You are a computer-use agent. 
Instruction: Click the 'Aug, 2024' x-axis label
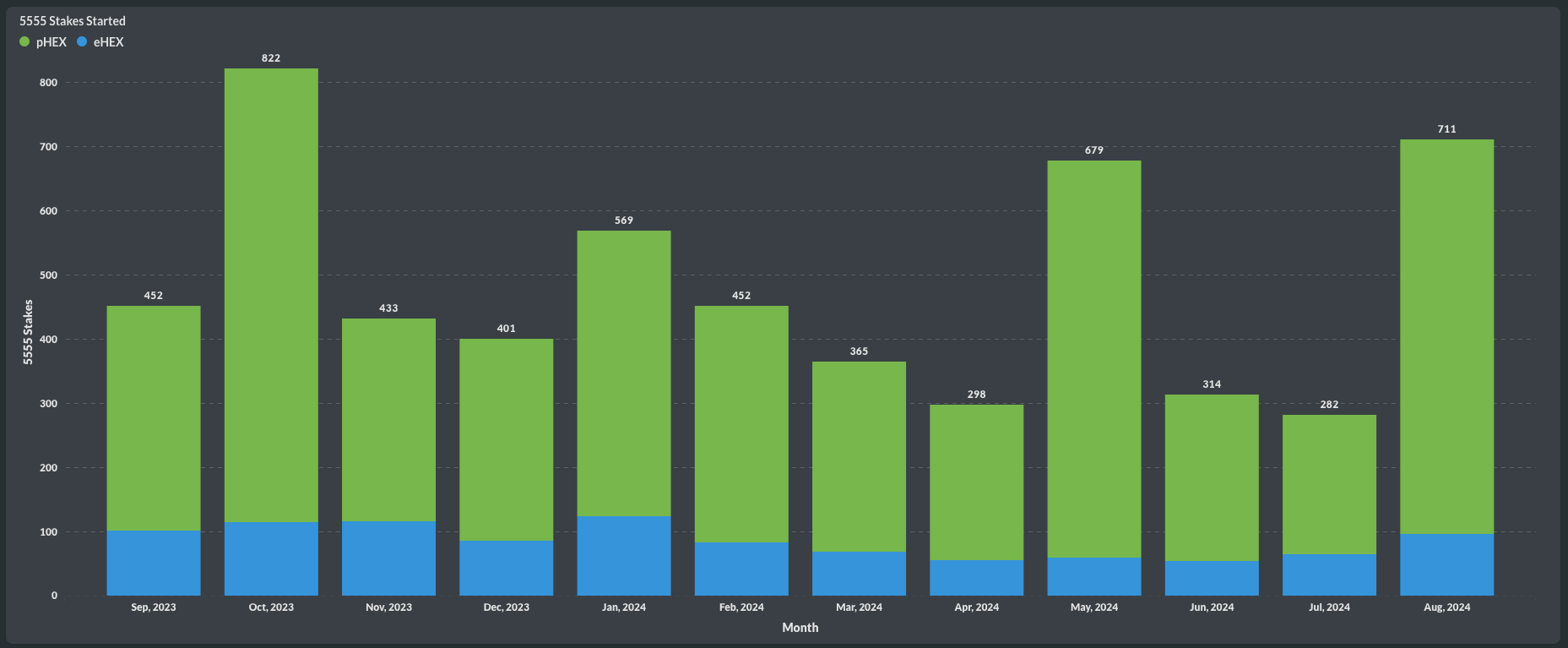tap(1446, 607)
